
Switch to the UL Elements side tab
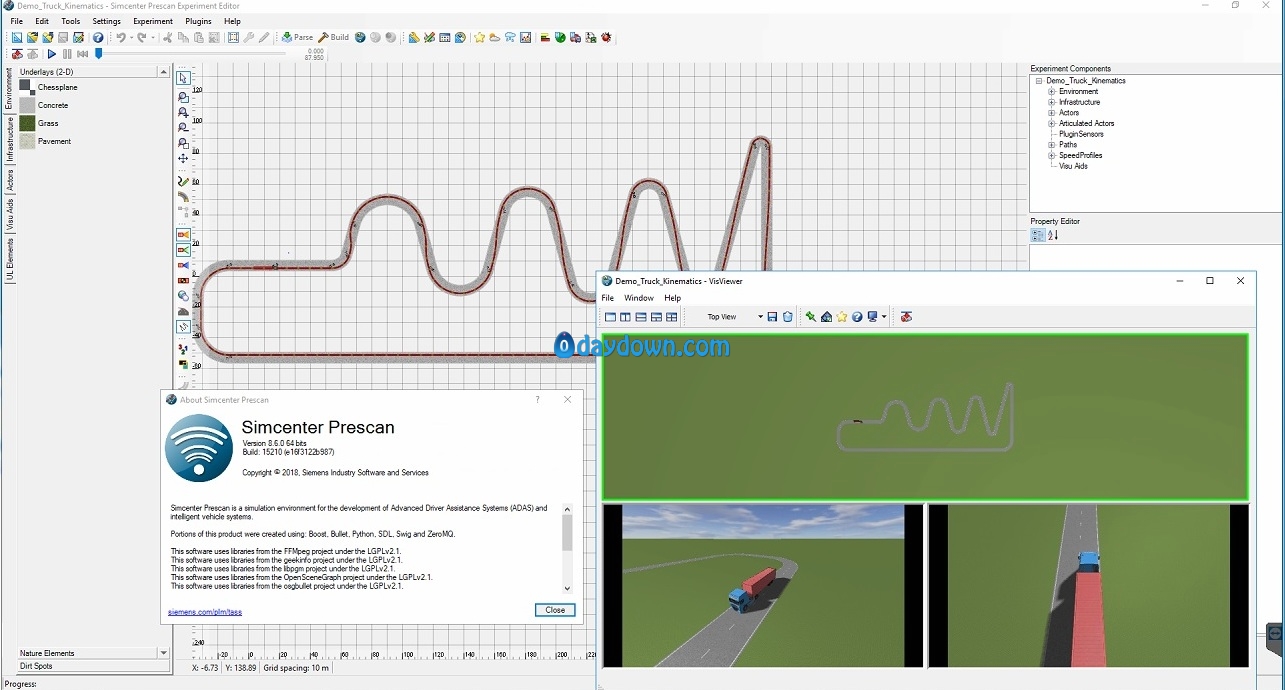click(x=10, y=260)
